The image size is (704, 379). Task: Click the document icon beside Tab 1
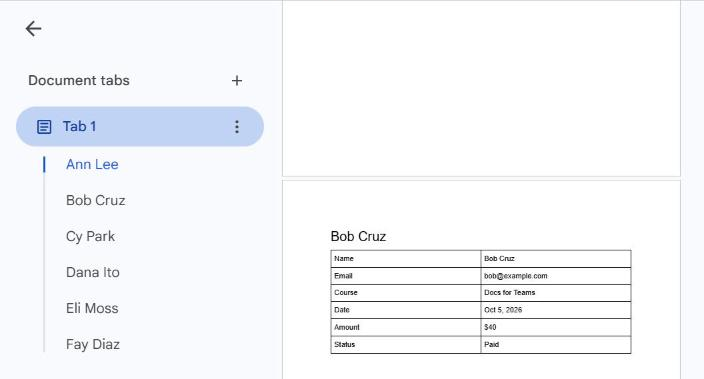[x=44, y=127]
